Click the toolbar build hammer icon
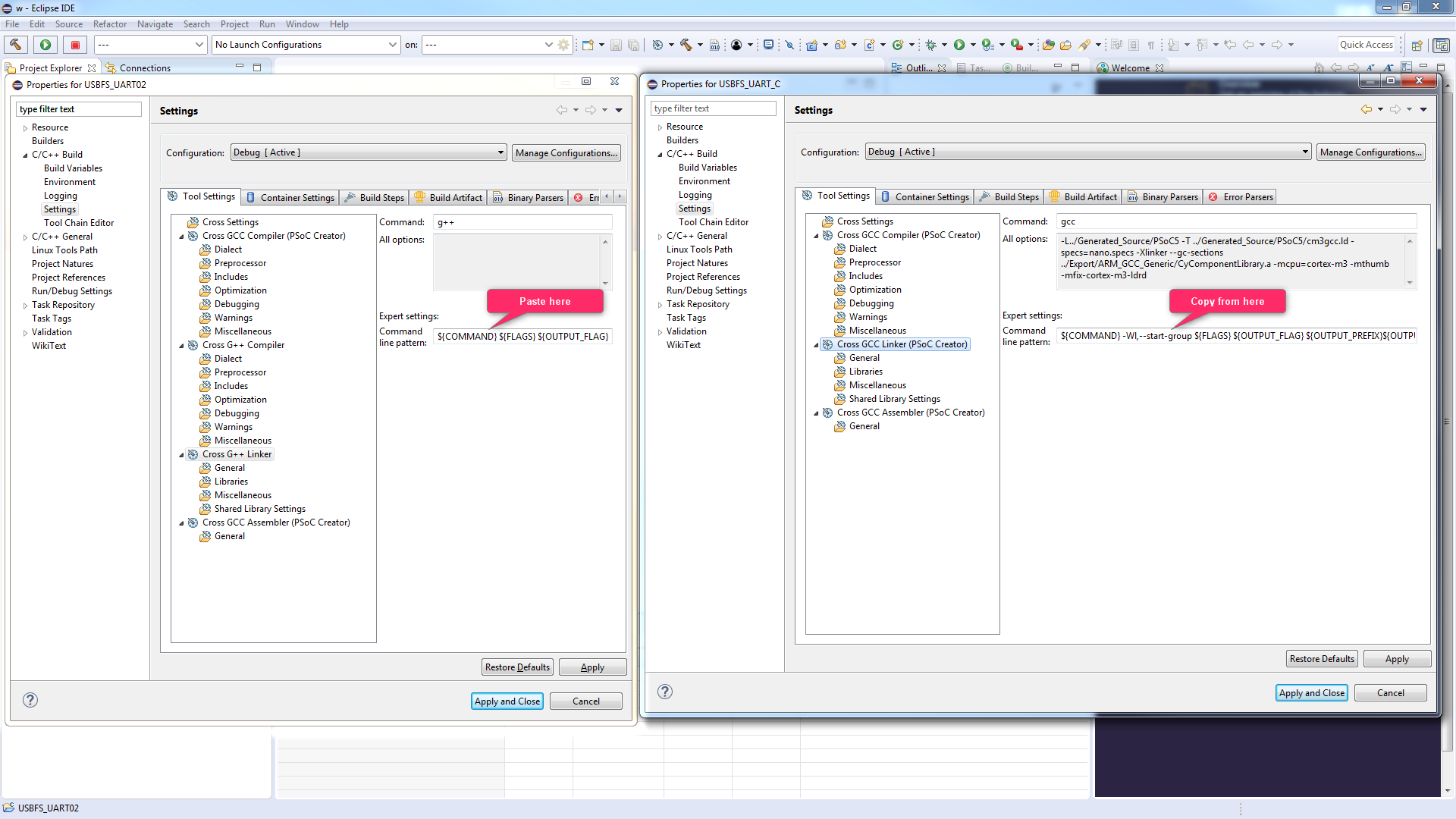 (686, 45)
